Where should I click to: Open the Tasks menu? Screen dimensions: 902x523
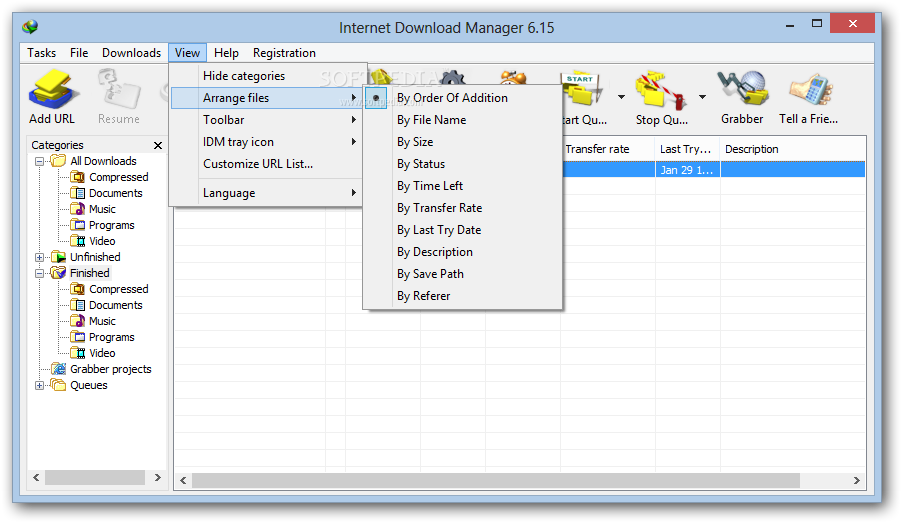[41, 53]
